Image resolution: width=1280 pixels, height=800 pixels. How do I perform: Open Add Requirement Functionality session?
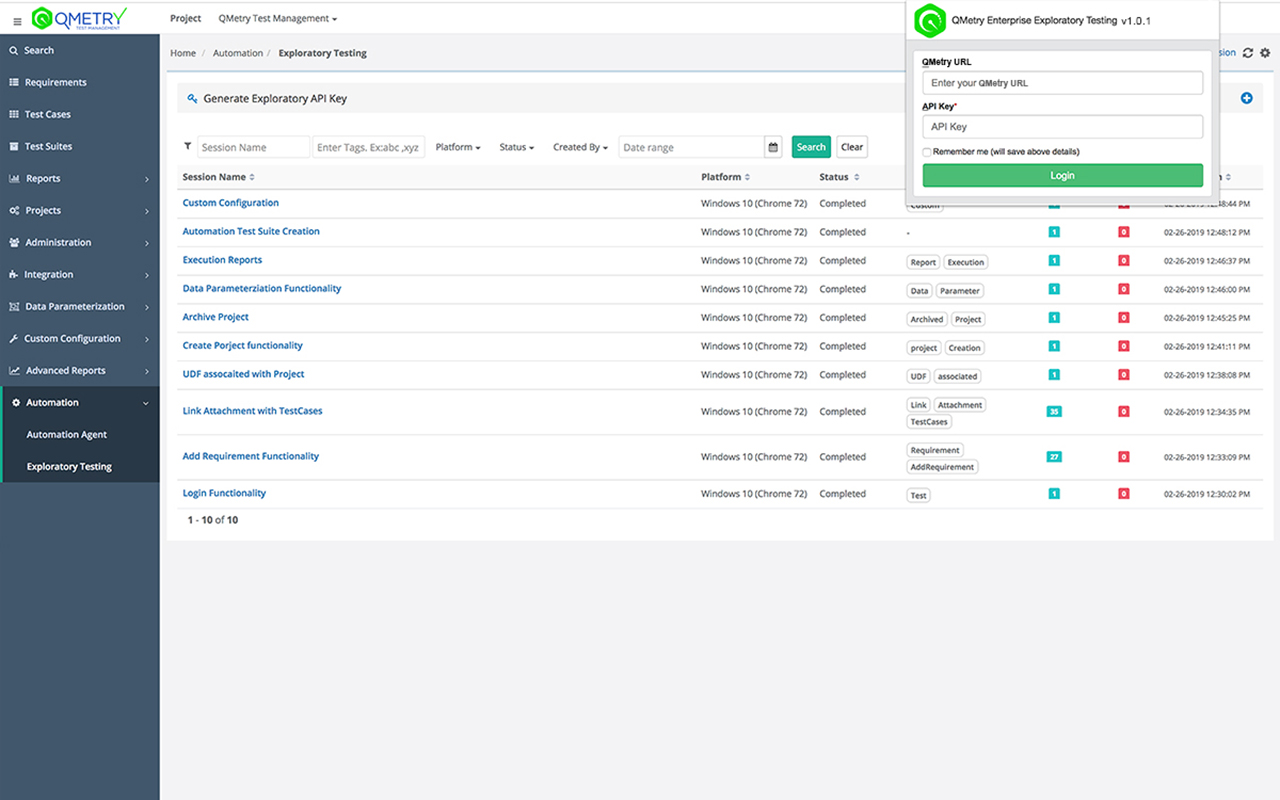tap(251, 456)
